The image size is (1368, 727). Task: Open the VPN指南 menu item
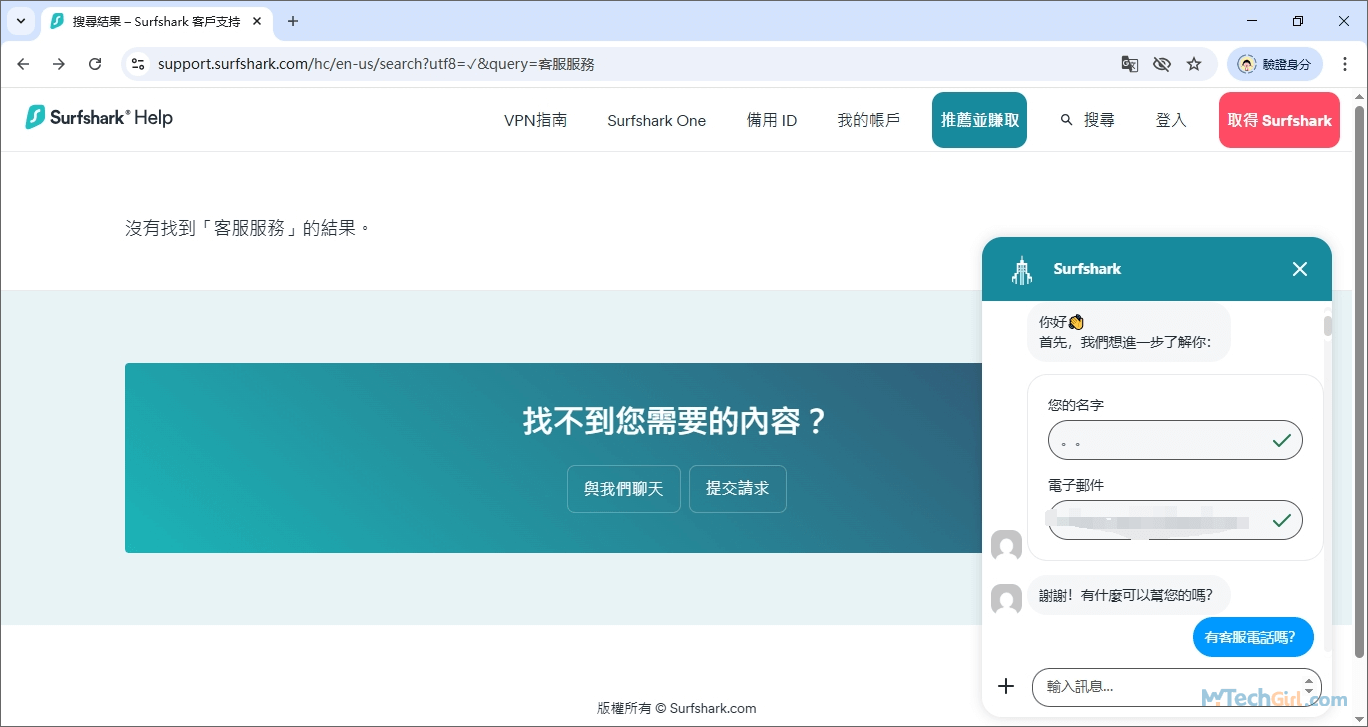point(535,120)
